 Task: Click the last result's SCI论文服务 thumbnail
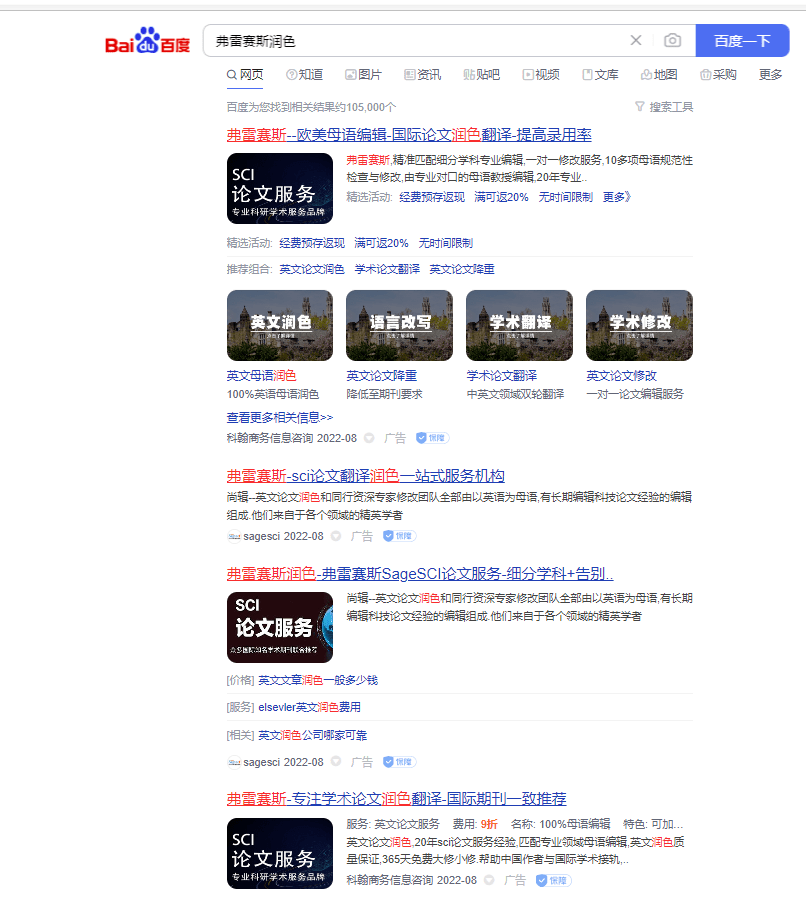pos(279,853)
